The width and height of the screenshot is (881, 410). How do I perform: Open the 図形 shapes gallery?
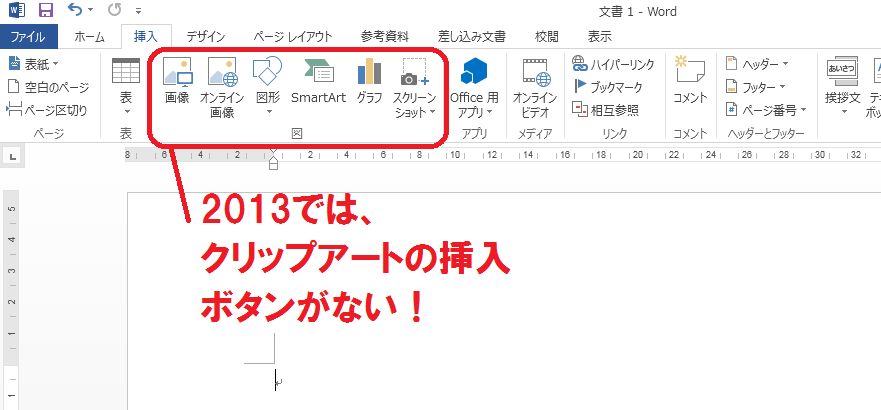(267, 87)
